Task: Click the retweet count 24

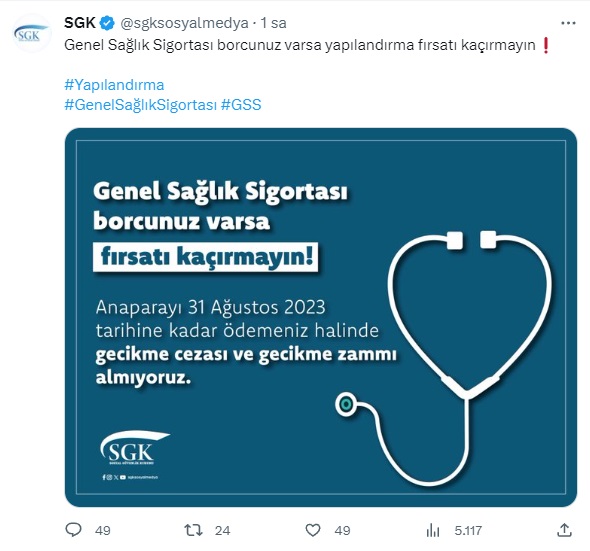Action: [x=222, y=531]
